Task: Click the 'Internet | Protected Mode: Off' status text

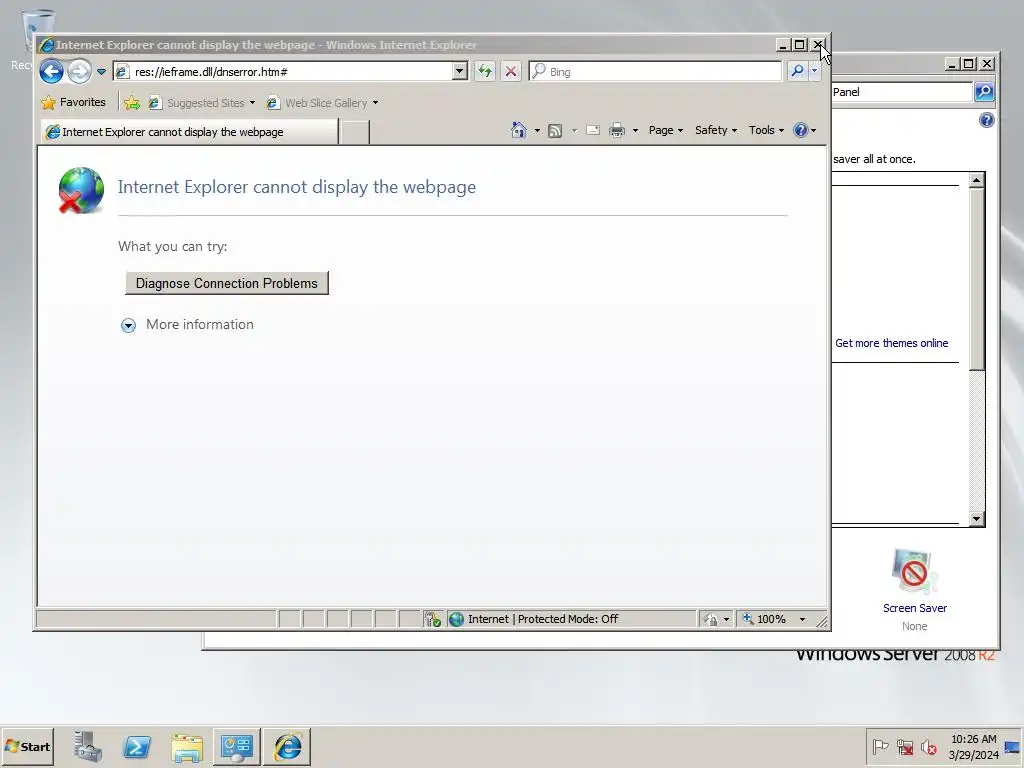Action: pyautogui.click(x=543, y=619)
